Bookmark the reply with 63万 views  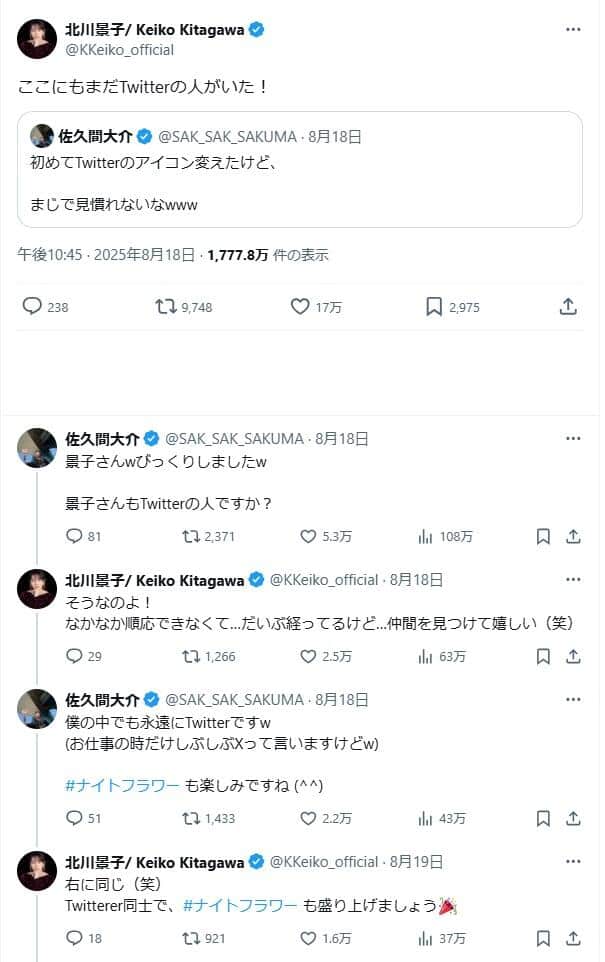pyautogui.click(x=543, y=656)
